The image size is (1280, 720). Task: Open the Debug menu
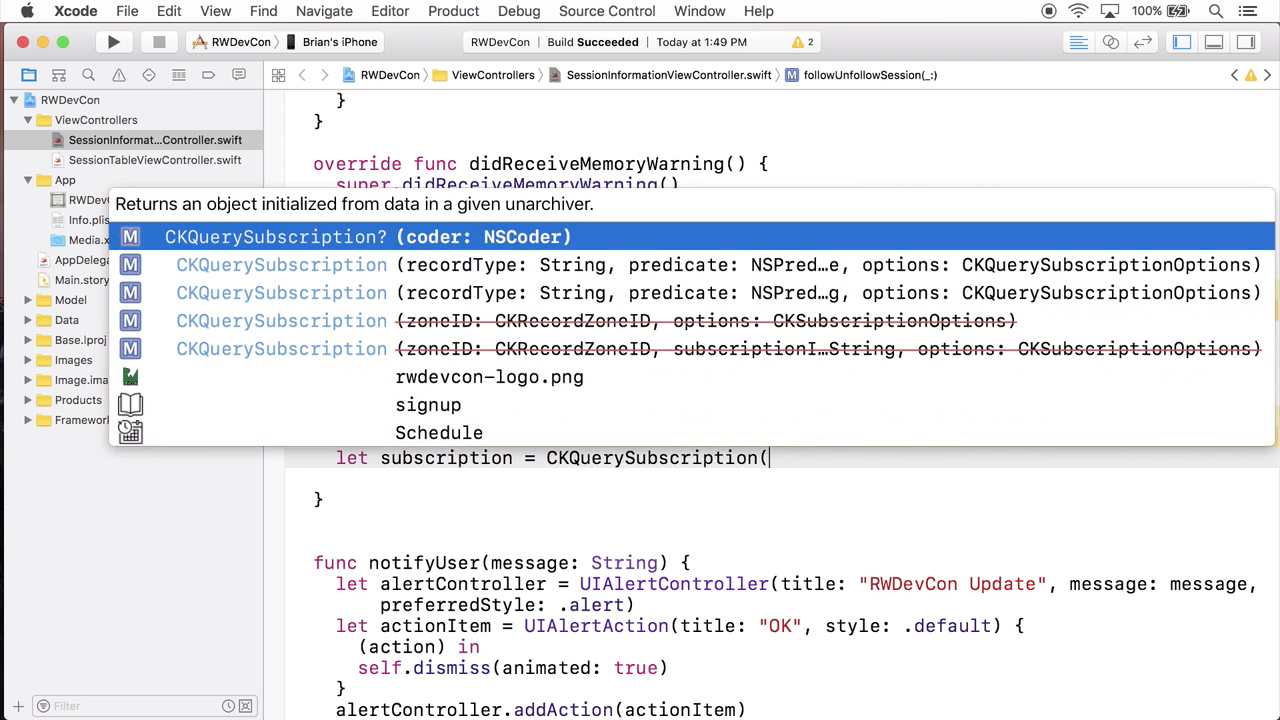coord(519,11)
